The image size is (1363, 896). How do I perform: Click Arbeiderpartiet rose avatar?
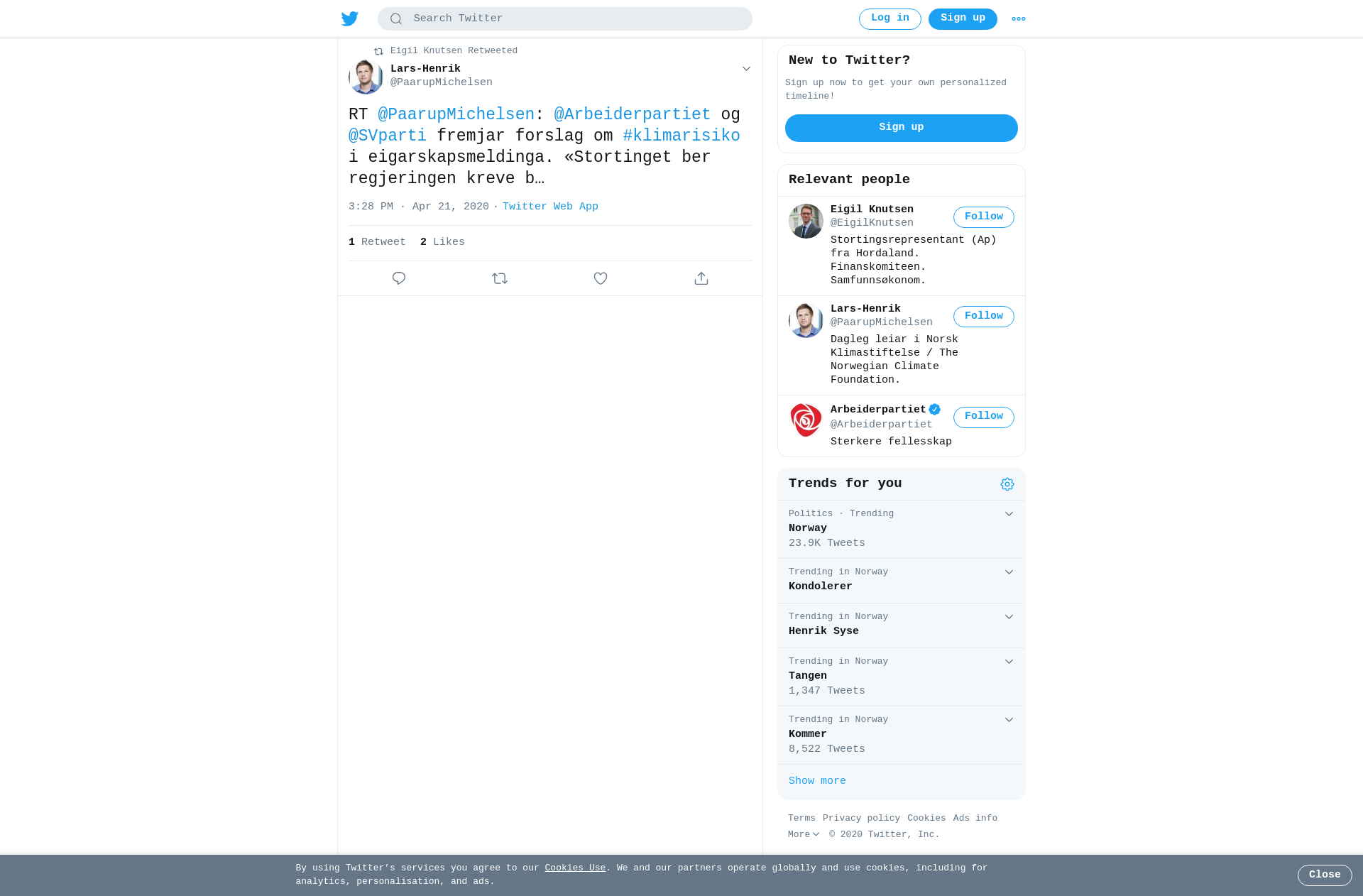pyautogui.click(x=806, y=420)
